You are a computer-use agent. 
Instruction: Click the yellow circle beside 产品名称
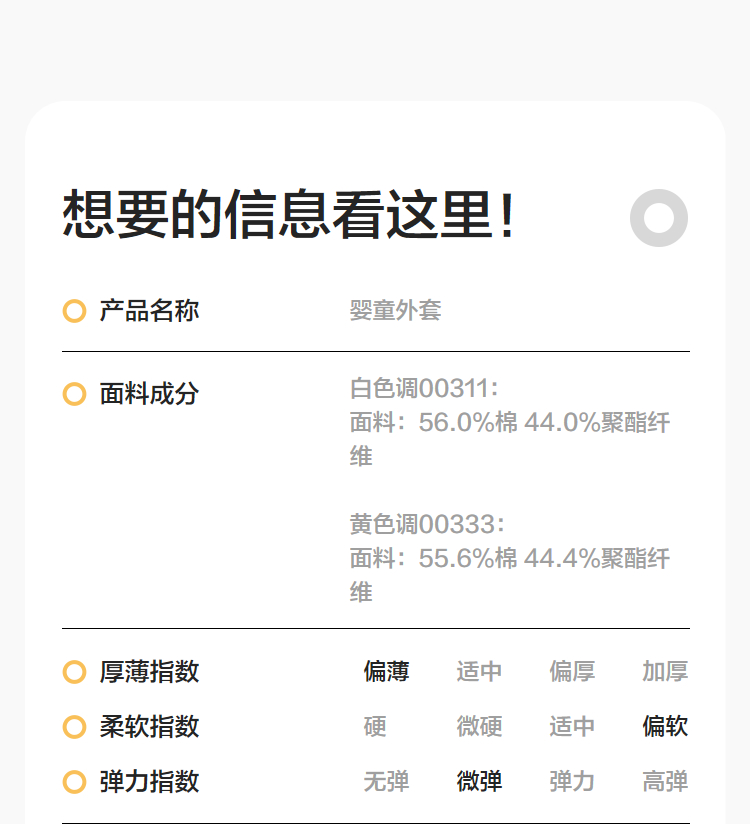click(74, 311)
